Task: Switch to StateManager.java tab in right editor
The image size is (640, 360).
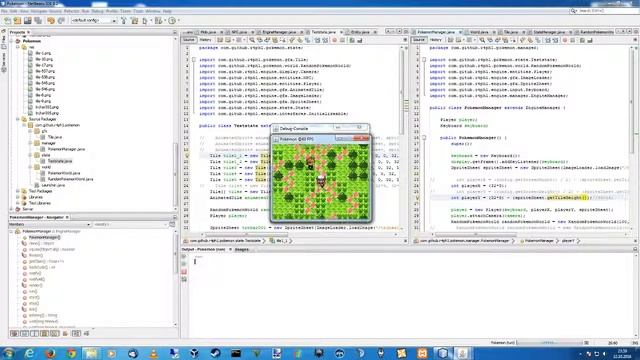Action: [x=549, y=32]
